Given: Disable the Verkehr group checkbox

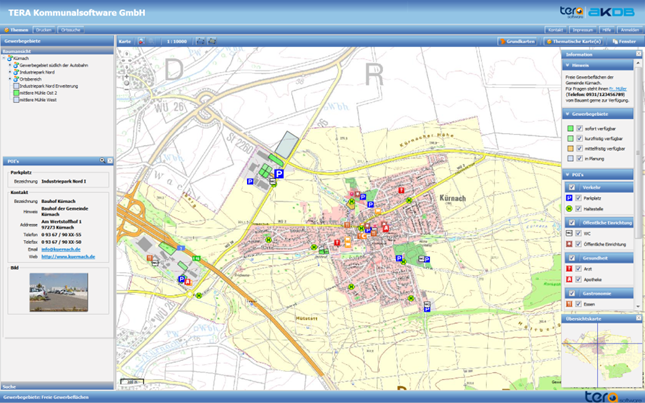Looking at the screenshot, I should point(571,187).
